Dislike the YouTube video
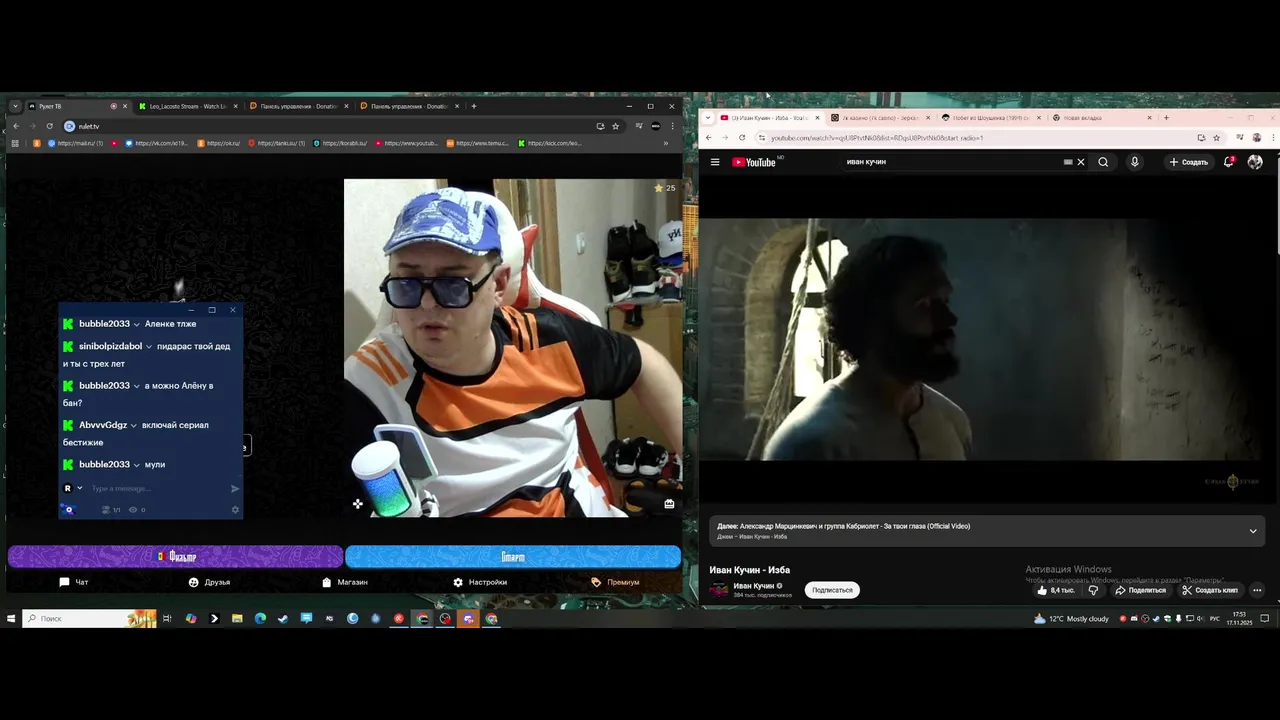This screenshot has width=1280, height=720. click(x=1093, y=590)
